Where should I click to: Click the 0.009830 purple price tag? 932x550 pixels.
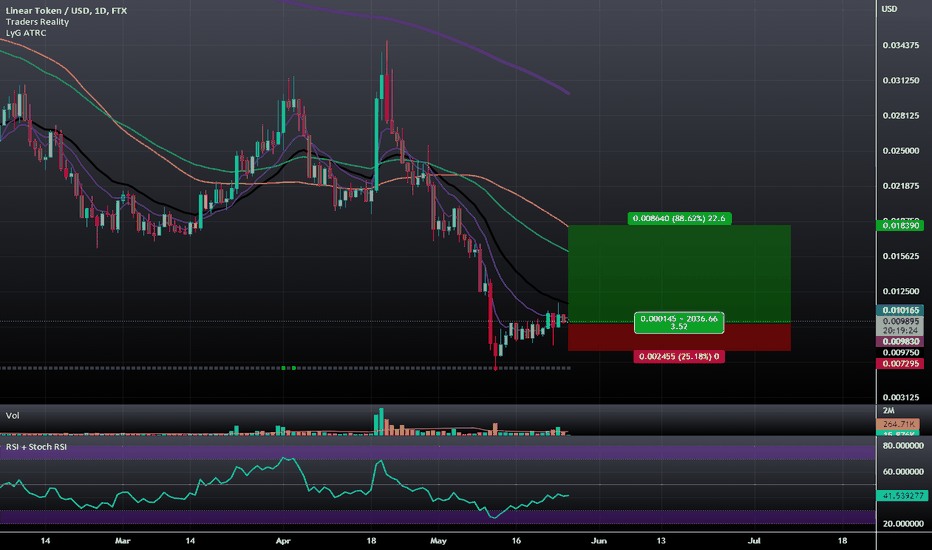click(900, 342)
